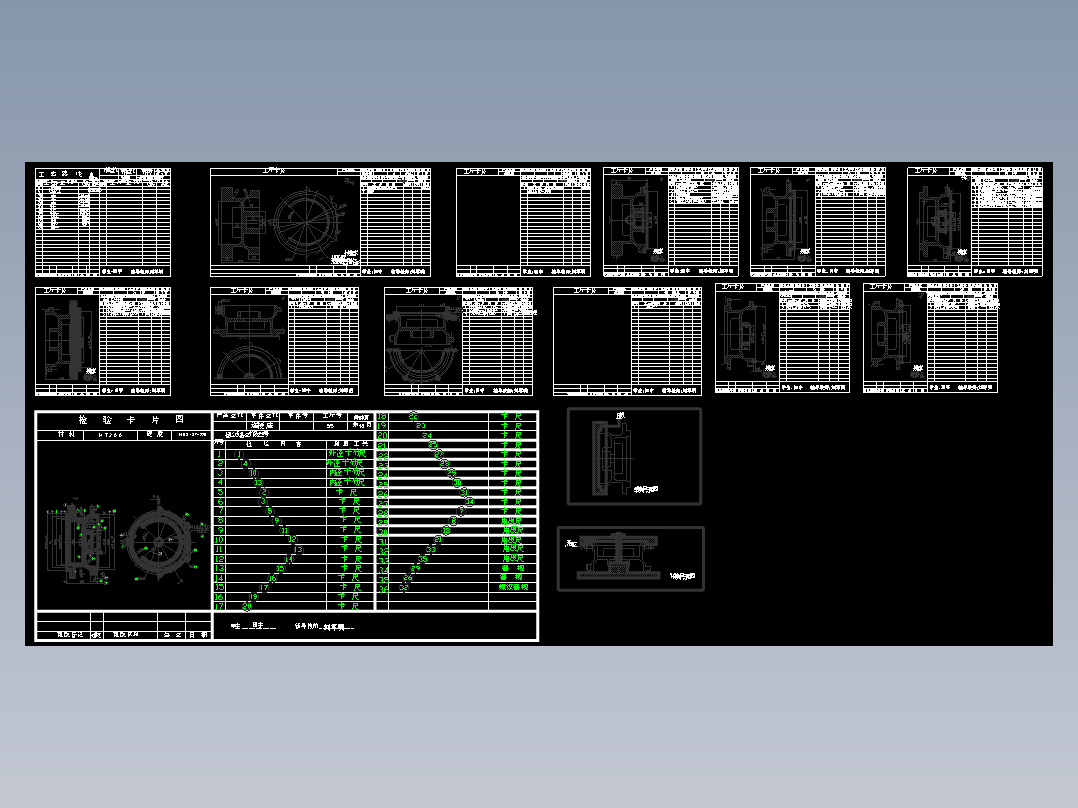Screen dimensions: 1078x808
Task: Click 内径千分尺 tool cell in row 3
Action: (x=349, y=473)
